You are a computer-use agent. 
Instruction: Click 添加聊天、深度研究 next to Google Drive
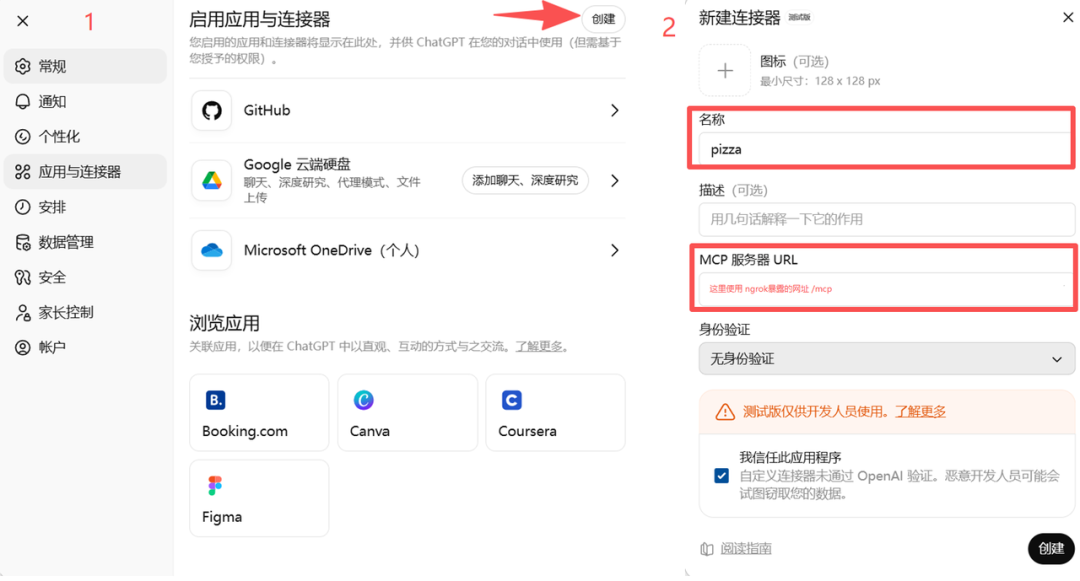(x=525, y=180)
